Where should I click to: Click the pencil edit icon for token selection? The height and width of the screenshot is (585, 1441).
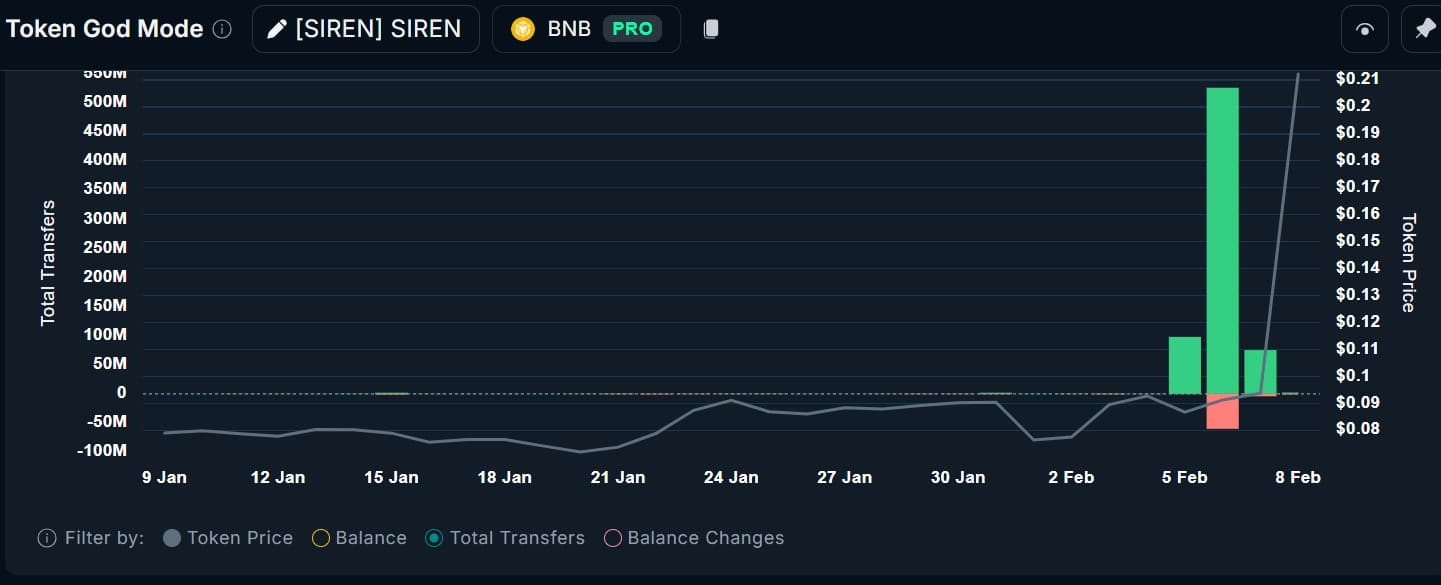277,28
